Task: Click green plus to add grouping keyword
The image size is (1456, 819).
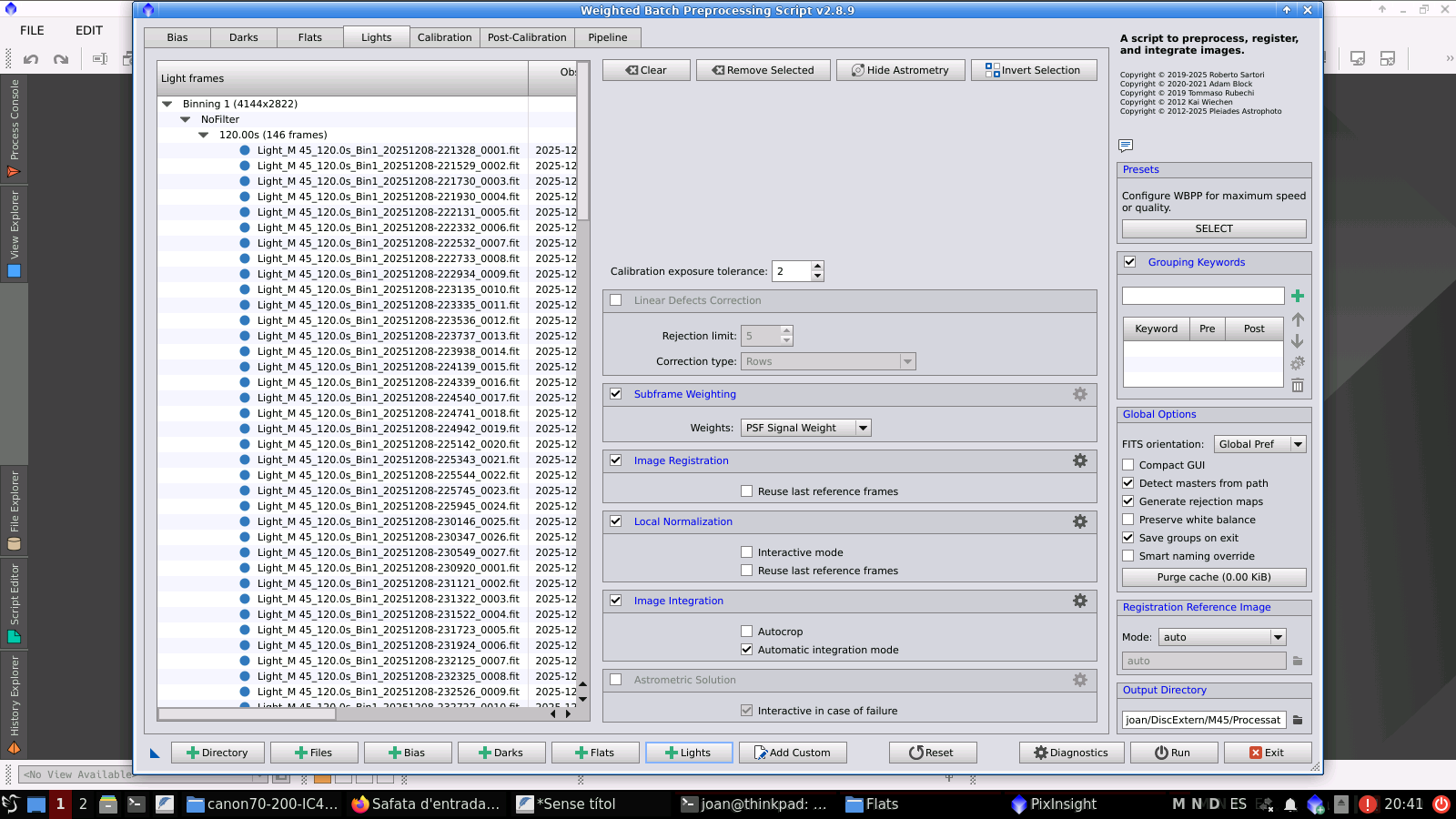Action: pyautogui.click(x=1298, y=296)
